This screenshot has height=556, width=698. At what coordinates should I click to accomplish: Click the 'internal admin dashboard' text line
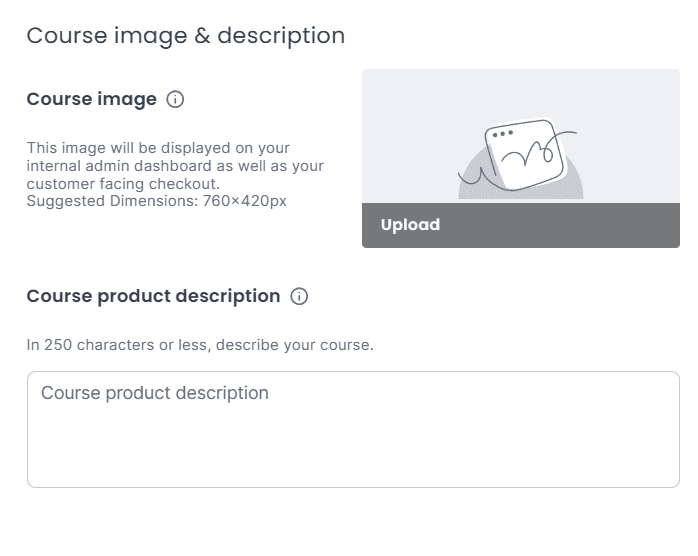click(175, 166)
